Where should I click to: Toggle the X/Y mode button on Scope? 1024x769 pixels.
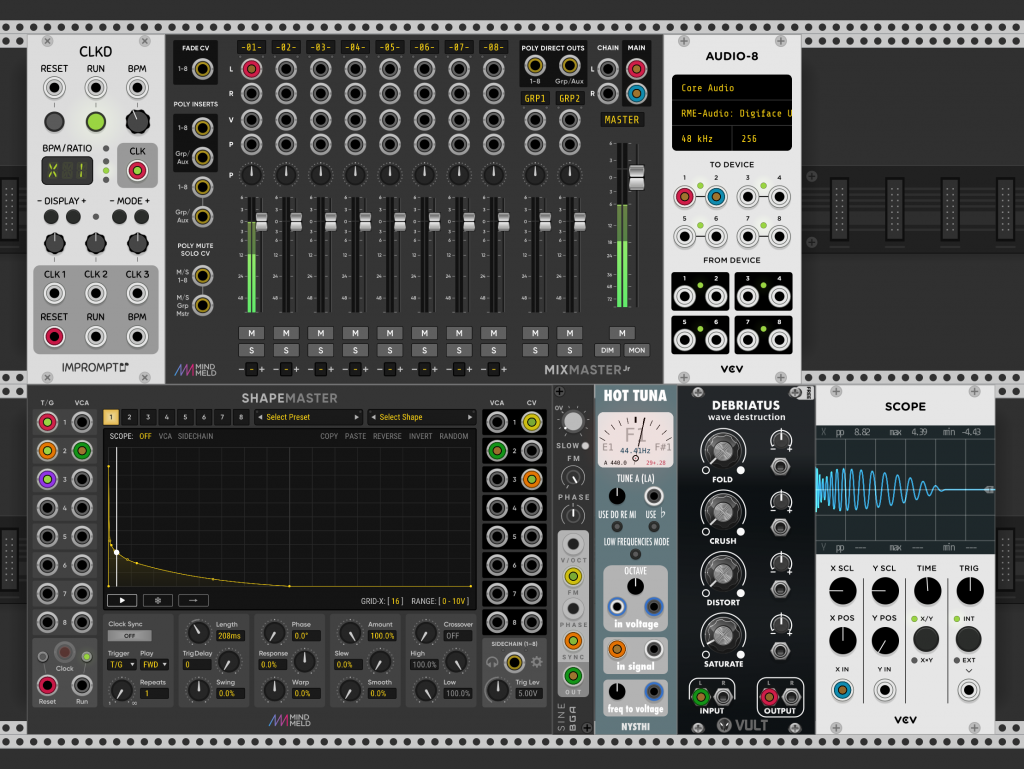point(926,639)
